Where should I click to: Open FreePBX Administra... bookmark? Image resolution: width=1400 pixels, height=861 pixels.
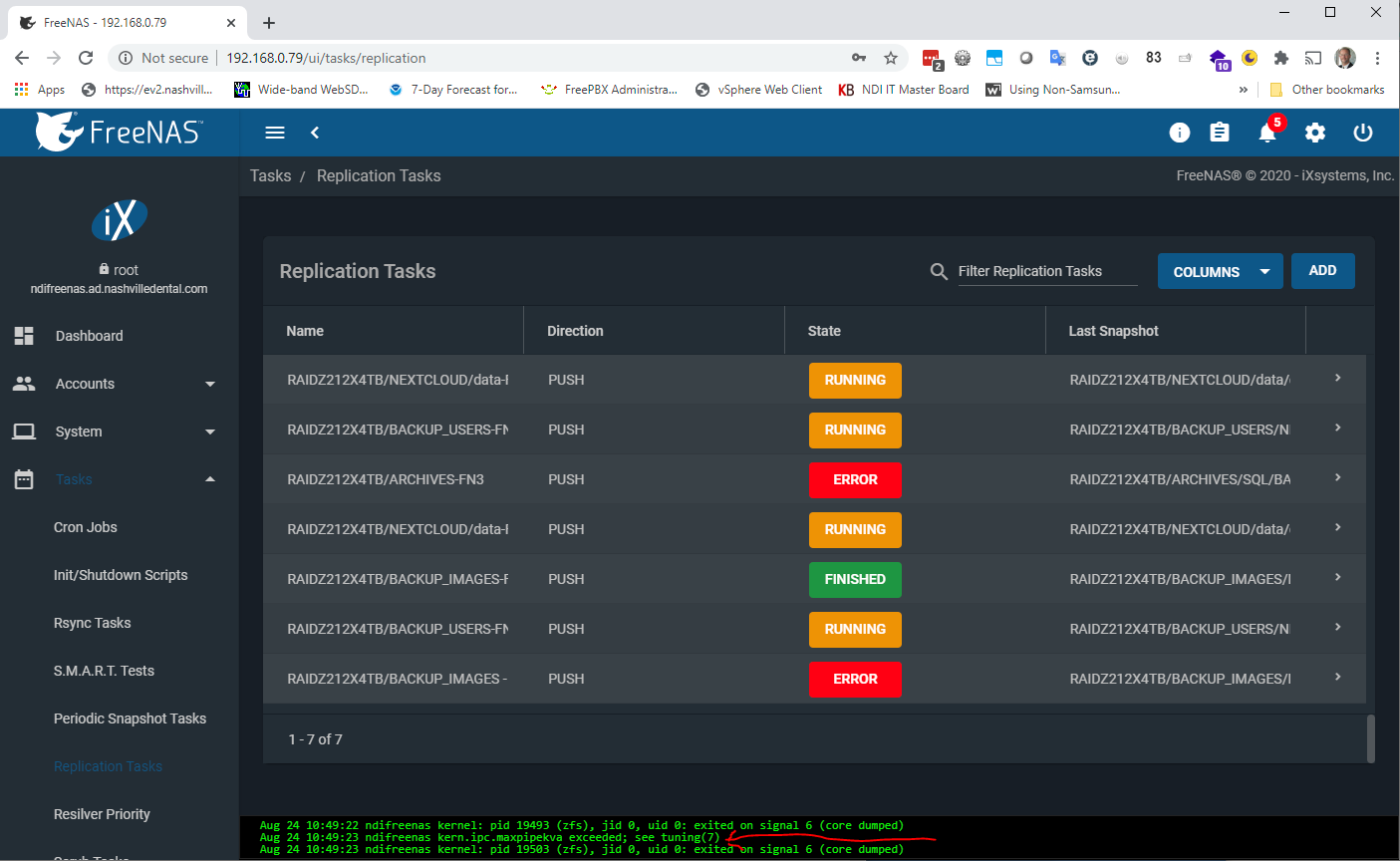[608, 90]
